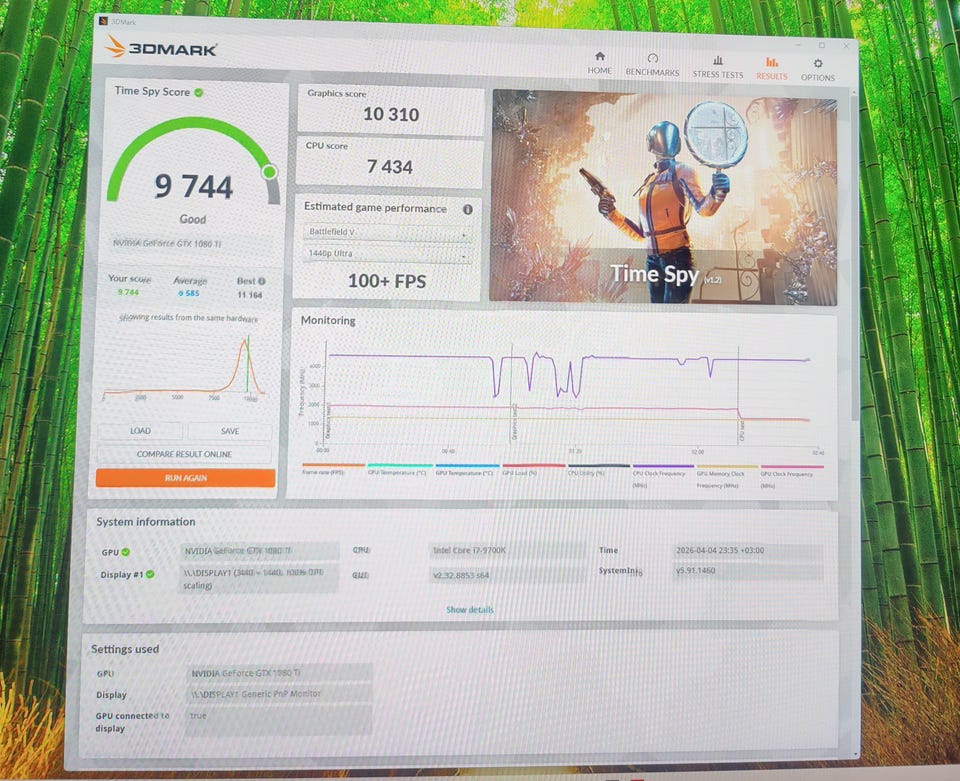Select the Results tab

tap(771, 69)
